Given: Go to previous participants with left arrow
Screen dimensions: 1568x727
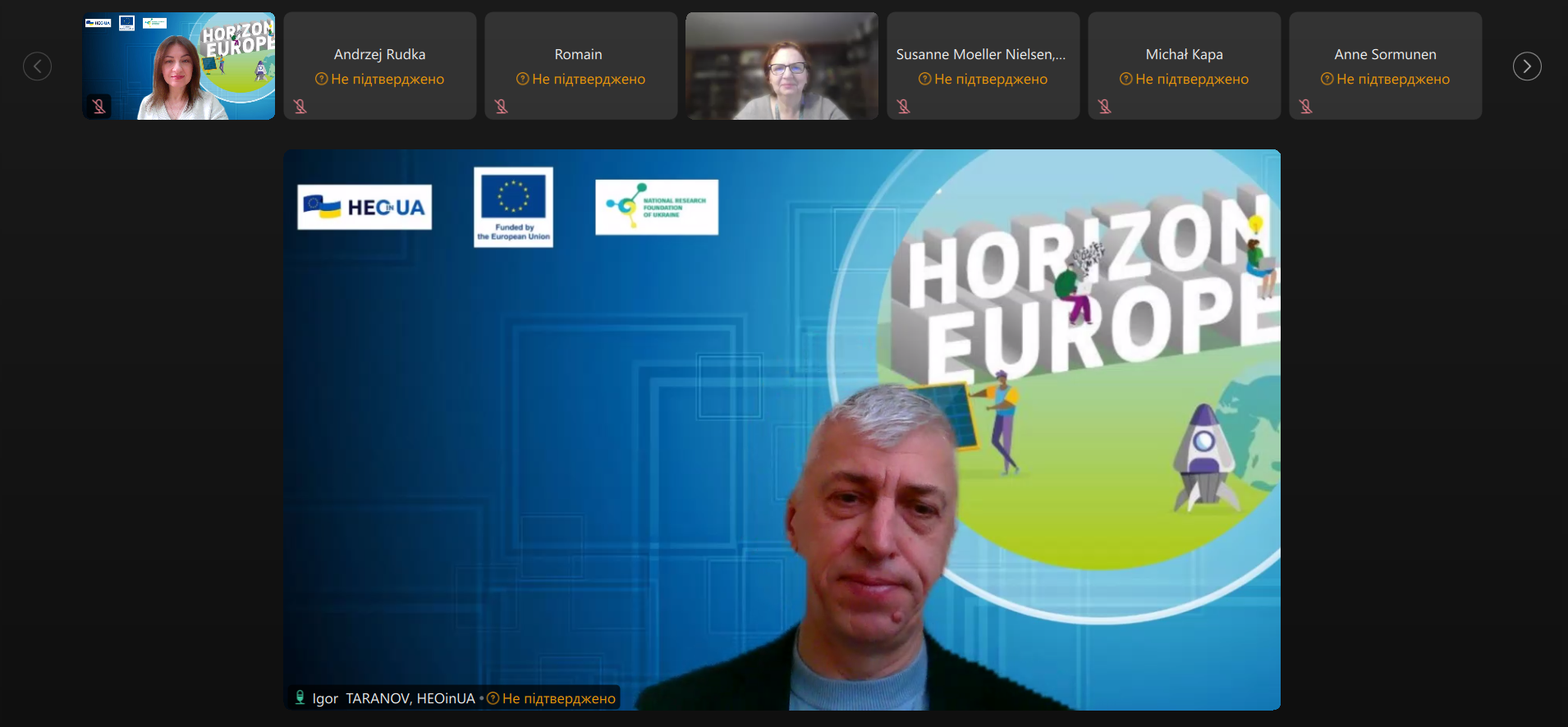Looking at the screenshot, I should click(37, 66).
